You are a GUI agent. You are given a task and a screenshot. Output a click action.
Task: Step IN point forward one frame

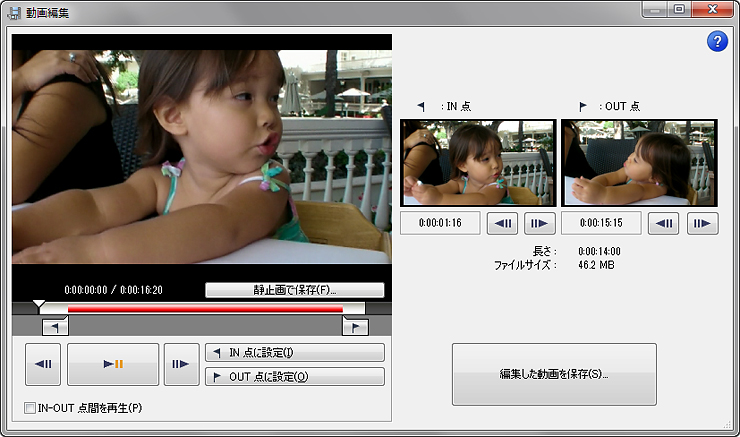pyautogui.click(x=540, y=223)
